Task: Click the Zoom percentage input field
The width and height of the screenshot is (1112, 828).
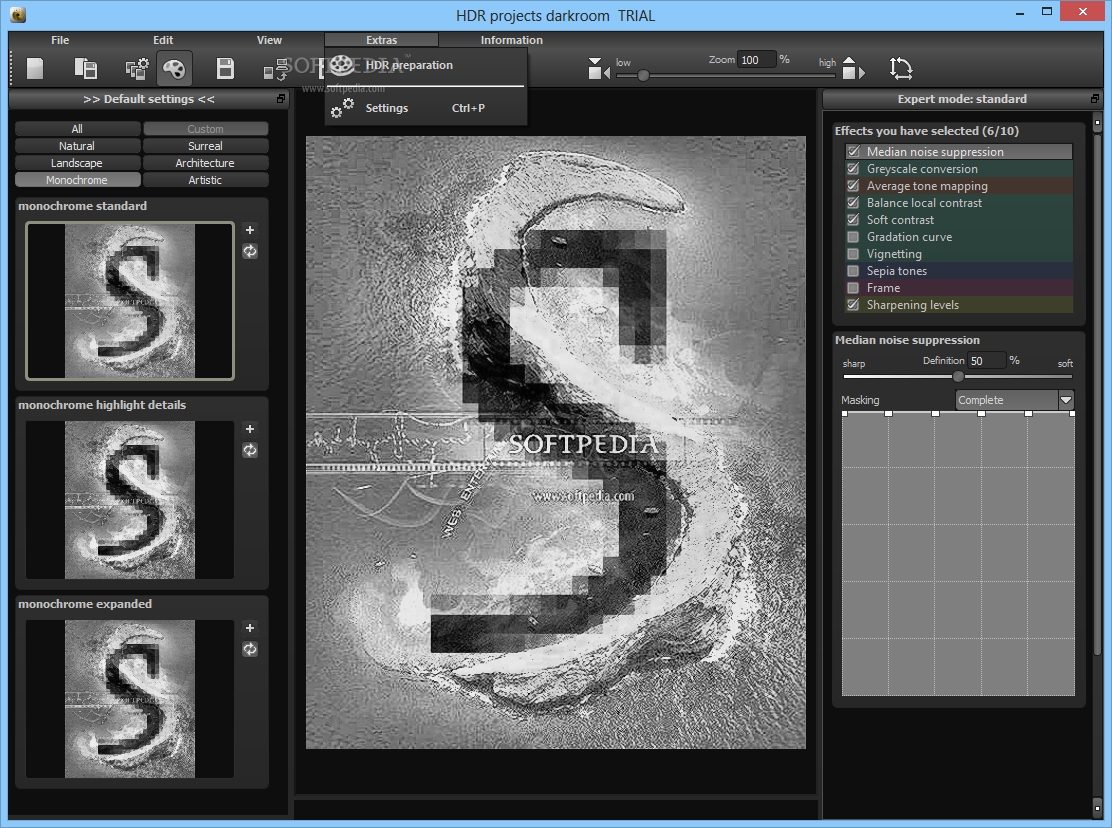Action: pos(756,60)
